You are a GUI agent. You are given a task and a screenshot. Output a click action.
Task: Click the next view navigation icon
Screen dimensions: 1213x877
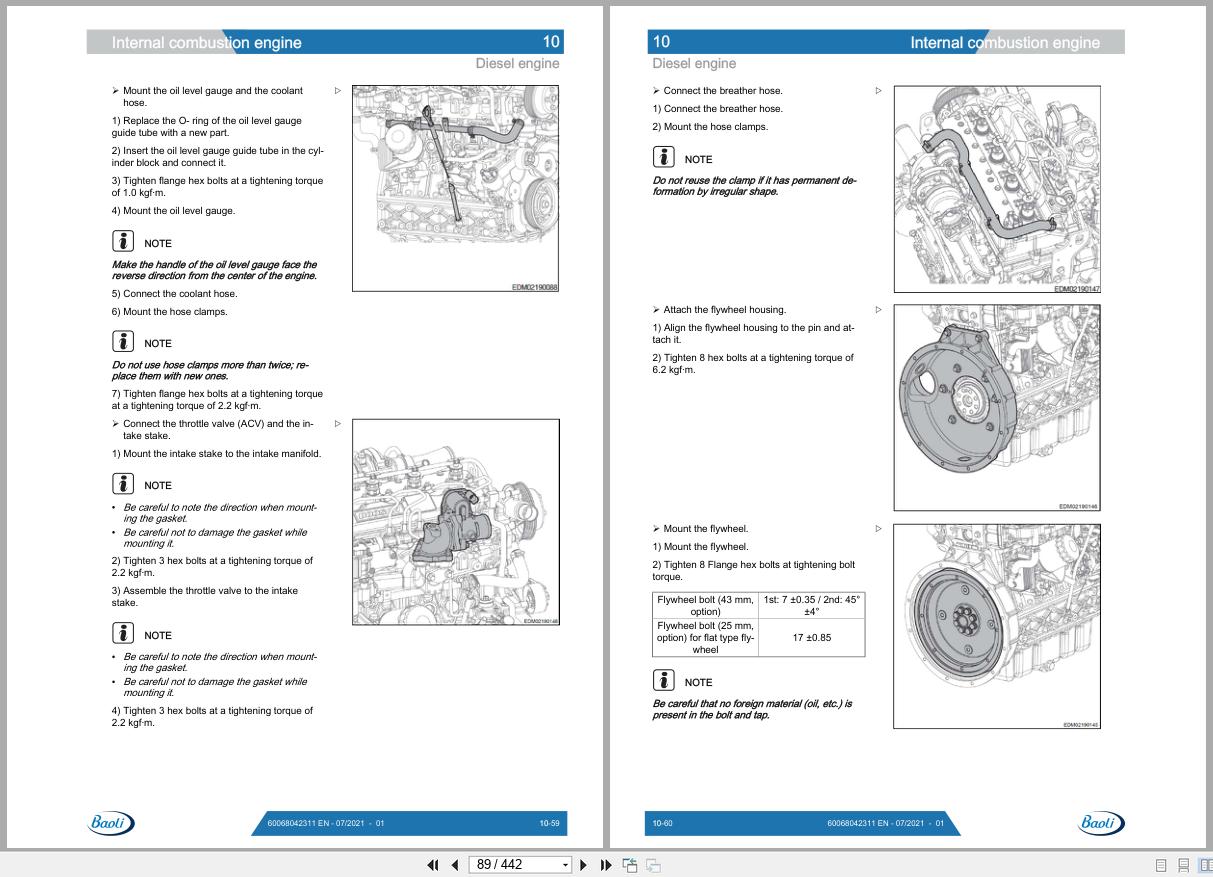click(653, 865)
